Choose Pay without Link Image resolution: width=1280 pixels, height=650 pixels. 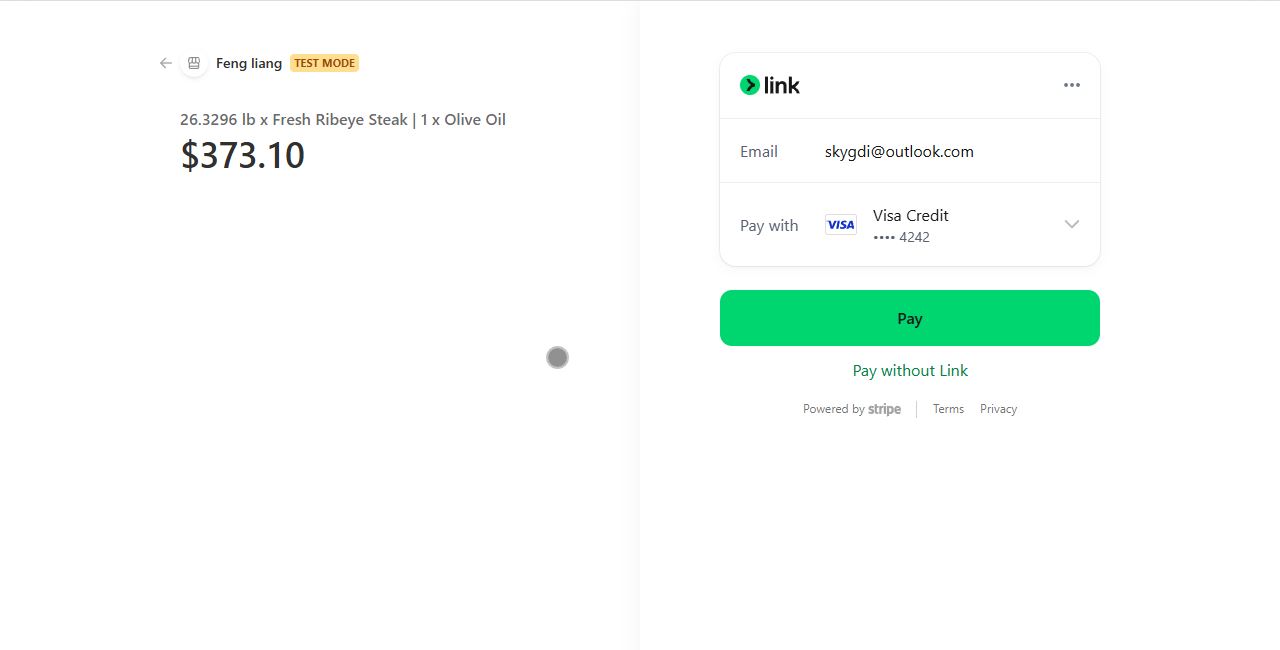point(910,371)
